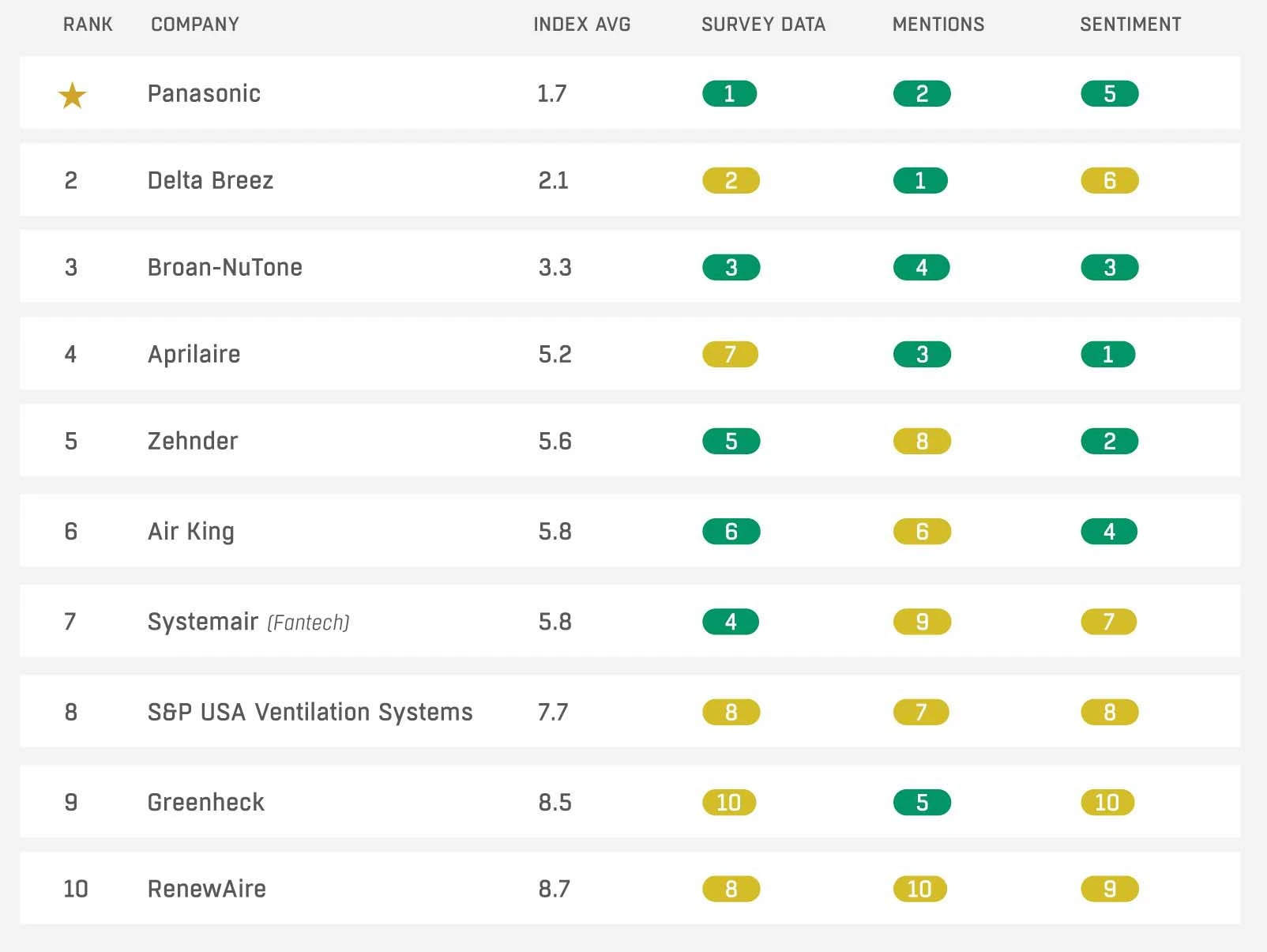
Task: Click the gold star rank icon for Panasonic
Action: (72, 96)
